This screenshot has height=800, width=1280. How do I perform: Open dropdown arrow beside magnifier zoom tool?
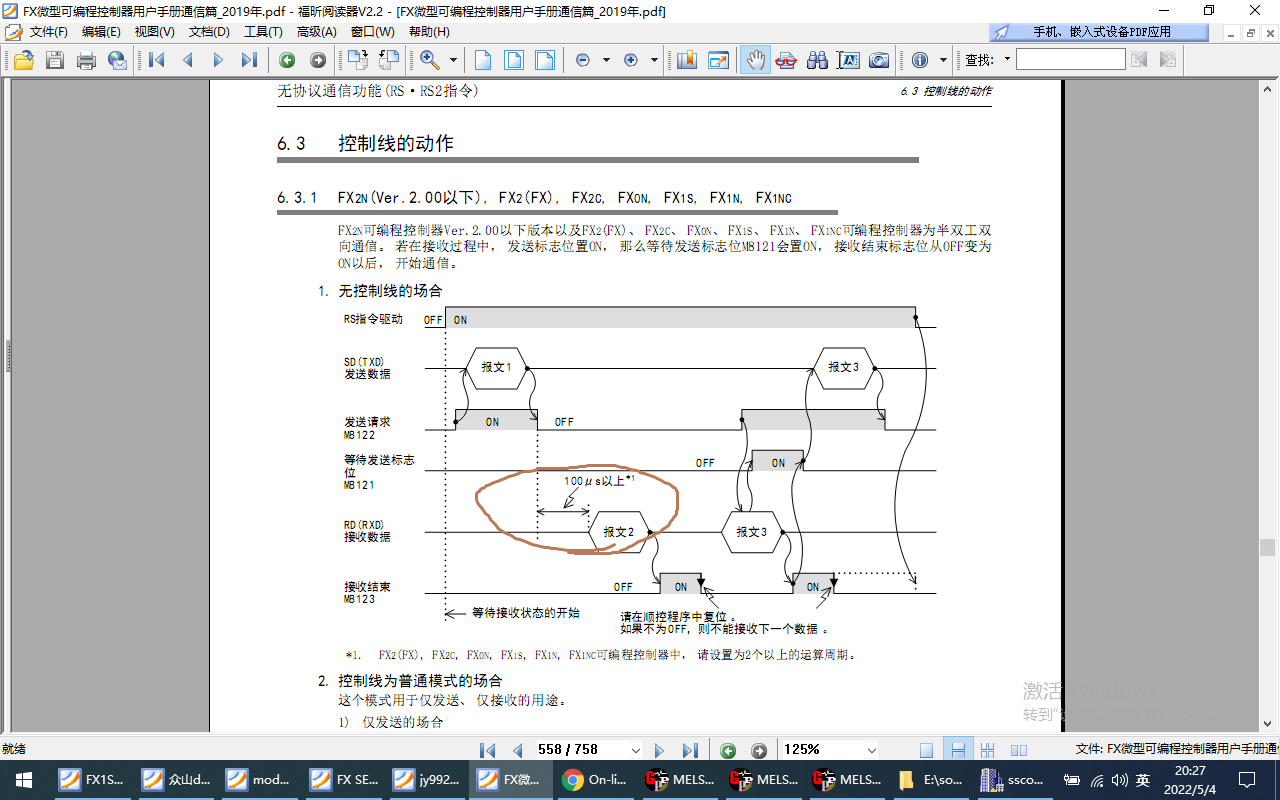click(453, 60)
